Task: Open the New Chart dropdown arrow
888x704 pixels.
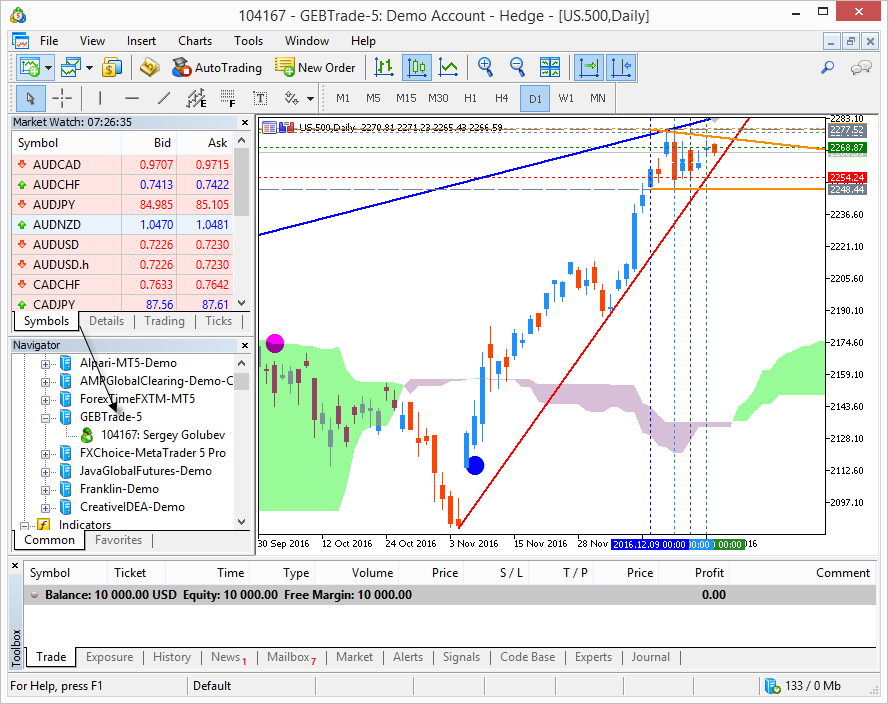Action: (x=49, y=67)
